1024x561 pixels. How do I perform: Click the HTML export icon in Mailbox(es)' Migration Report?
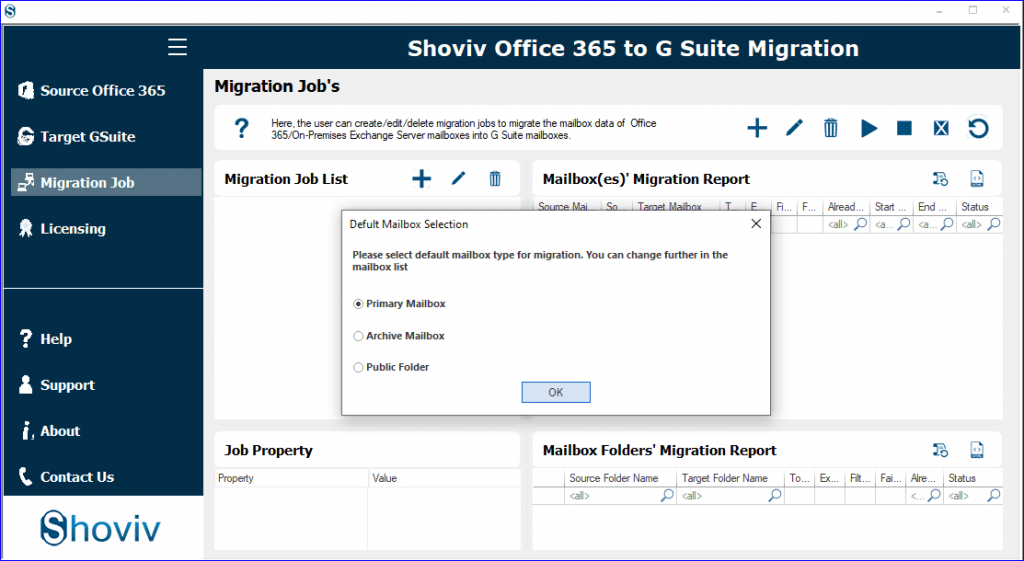pyautogui.click(x=976, y=178)
